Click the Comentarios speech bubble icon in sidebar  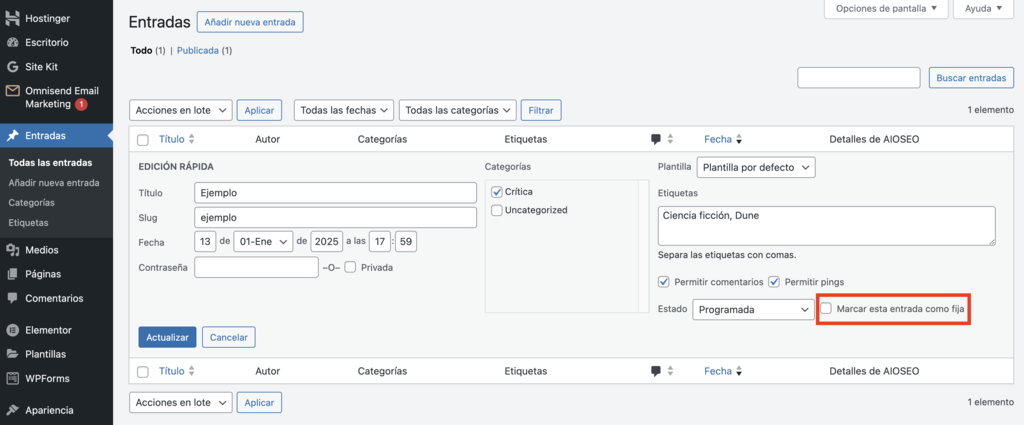(12, 298)
